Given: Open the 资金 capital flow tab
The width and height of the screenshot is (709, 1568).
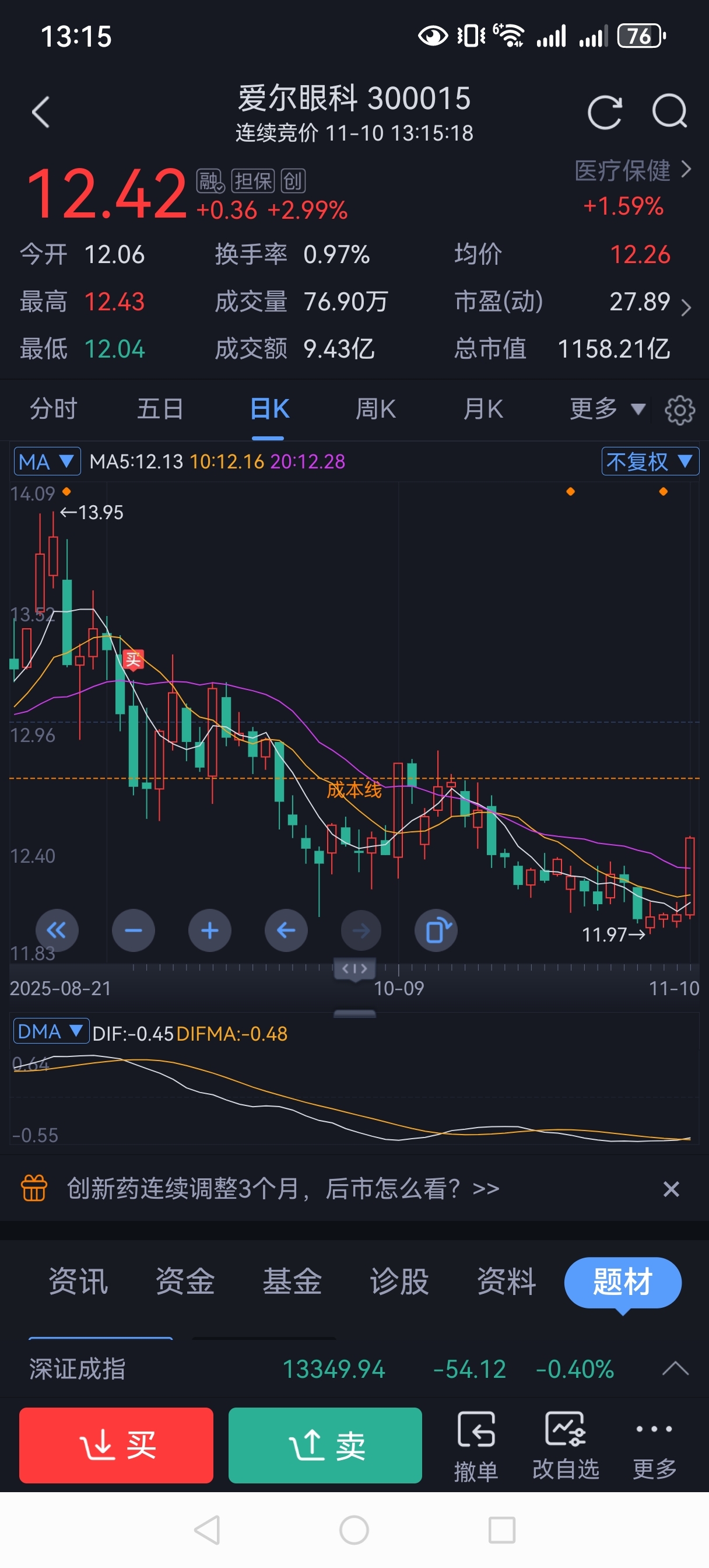Looking at the screenshot, I should (x=185, y=1282).
